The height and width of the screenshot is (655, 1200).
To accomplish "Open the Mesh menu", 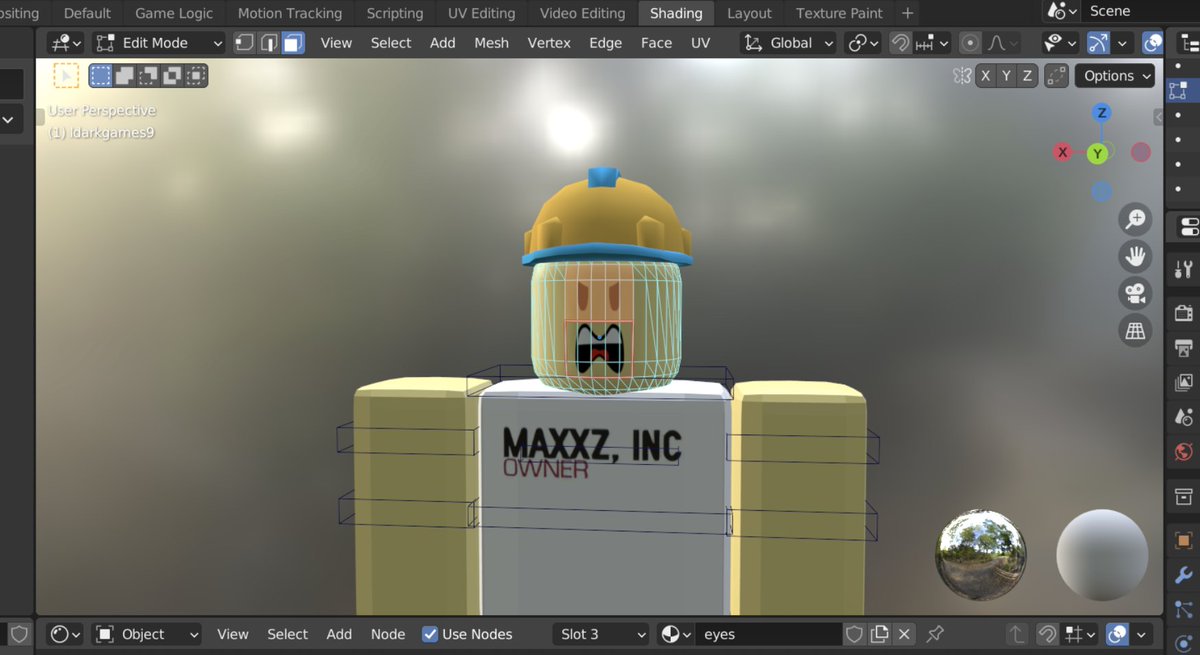I will pyautogui.click(x=491, y=42).
